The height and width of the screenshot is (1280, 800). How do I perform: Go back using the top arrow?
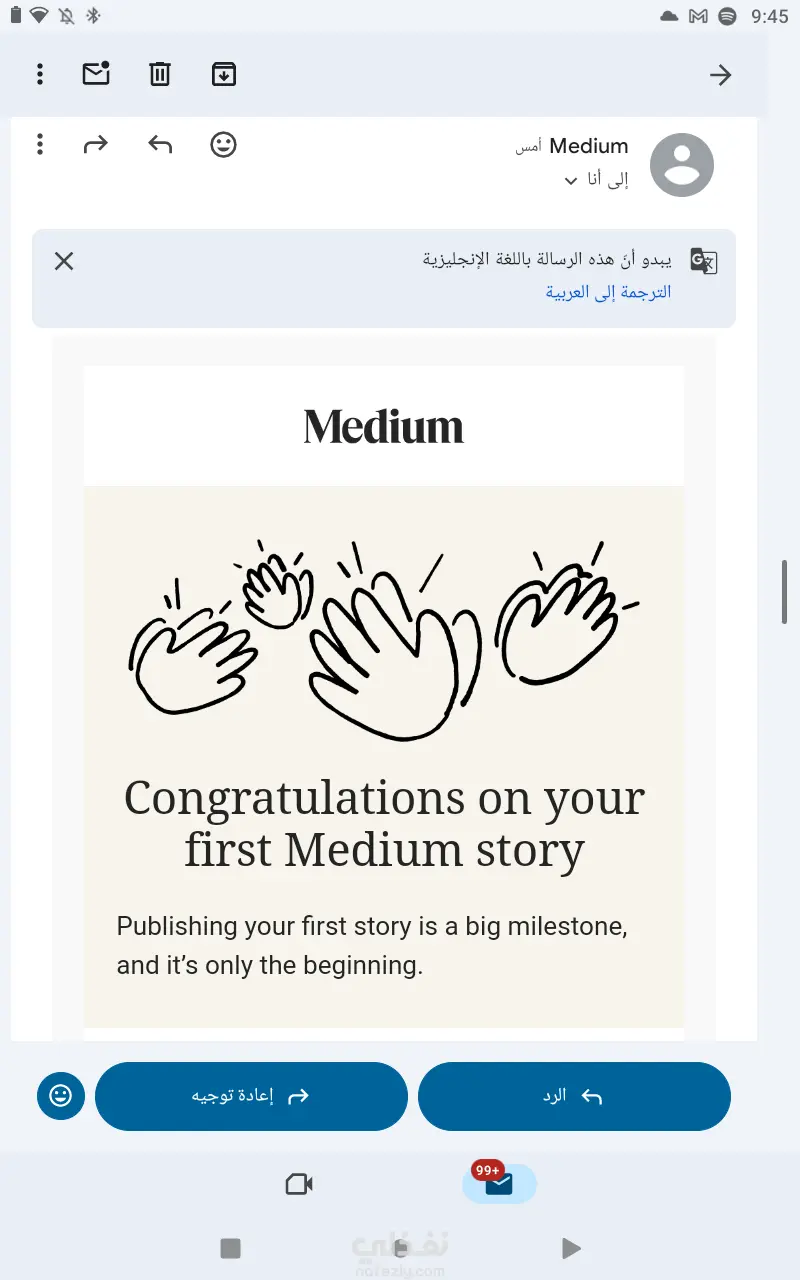720,75
